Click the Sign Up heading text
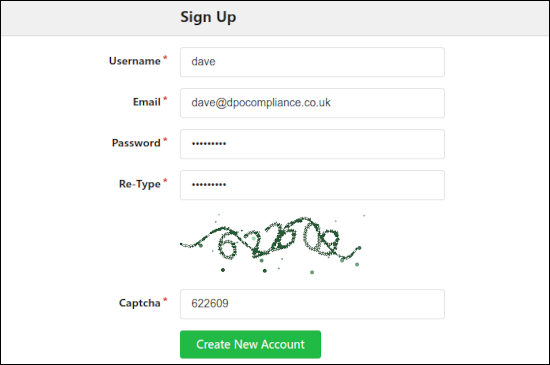The width and height of the screenshot is (550, 365). [x=208, y=17]
